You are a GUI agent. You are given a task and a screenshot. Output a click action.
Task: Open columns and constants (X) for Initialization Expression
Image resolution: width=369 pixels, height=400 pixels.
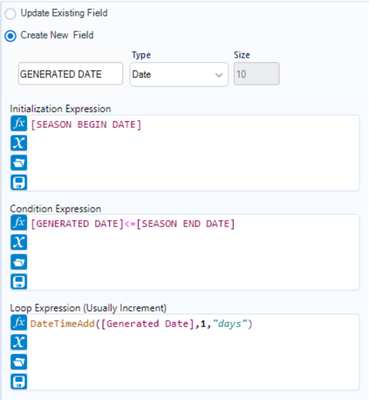pos(19,143)
